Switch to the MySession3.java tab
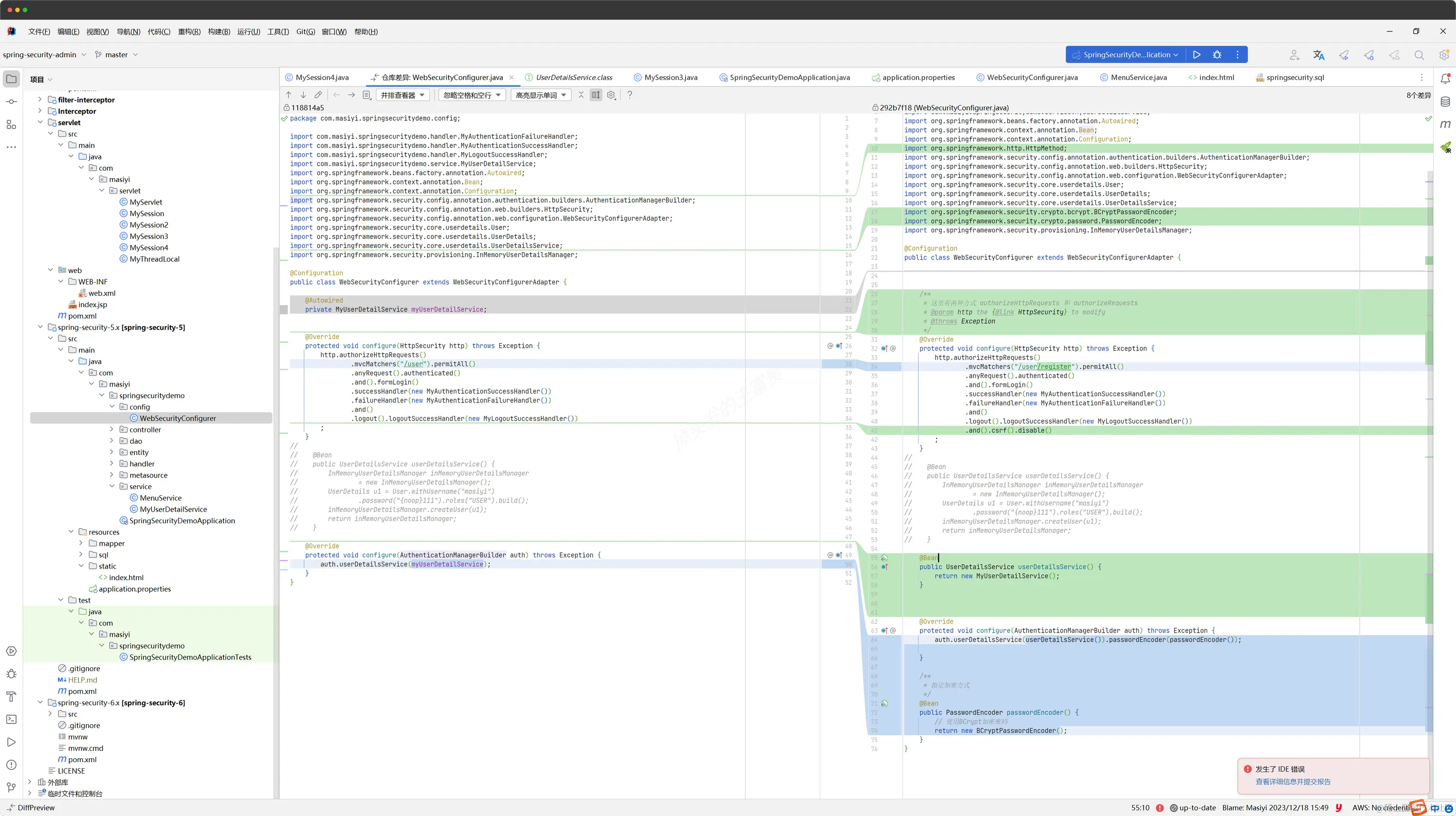1456x816 pixels. point(670,78)
